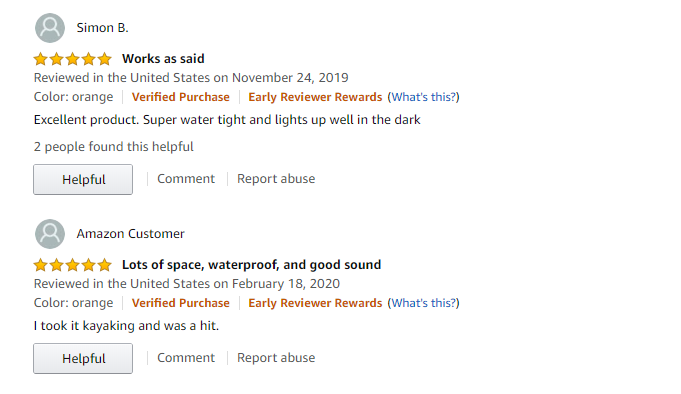Report abuse on the February 18, 2020 review
Viewport: 681px width, 394px height.
coord(276,358)
